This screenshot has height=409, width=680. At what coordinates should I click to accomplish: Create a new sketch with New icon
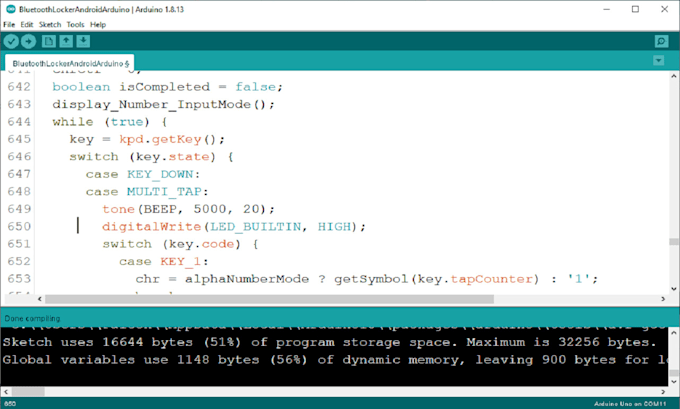click(x=49, y=41)
